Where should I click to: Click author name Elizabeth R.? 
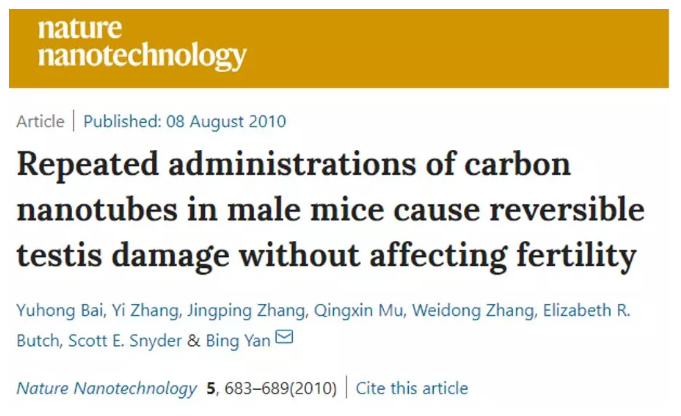coord(586,310)
